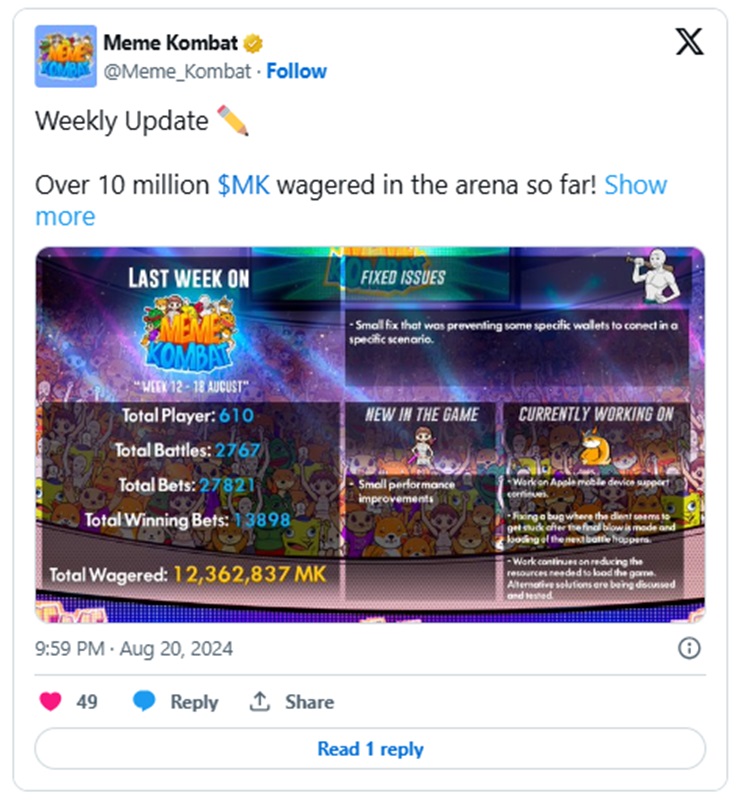Follow the Meme Kombat account
739x804 pixels.
click(x=296, y=71)
